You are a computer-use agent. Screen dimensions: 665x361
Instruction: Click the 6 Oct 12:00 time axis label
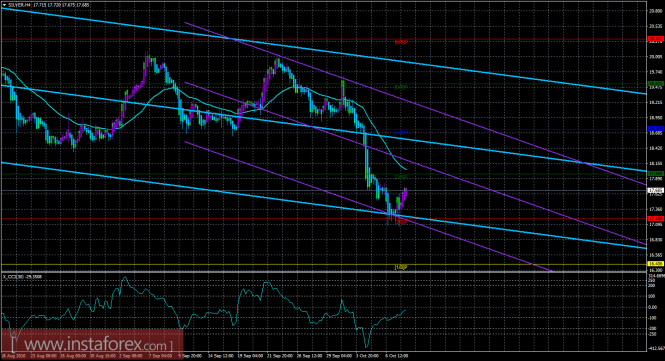(x=397, y=356)
